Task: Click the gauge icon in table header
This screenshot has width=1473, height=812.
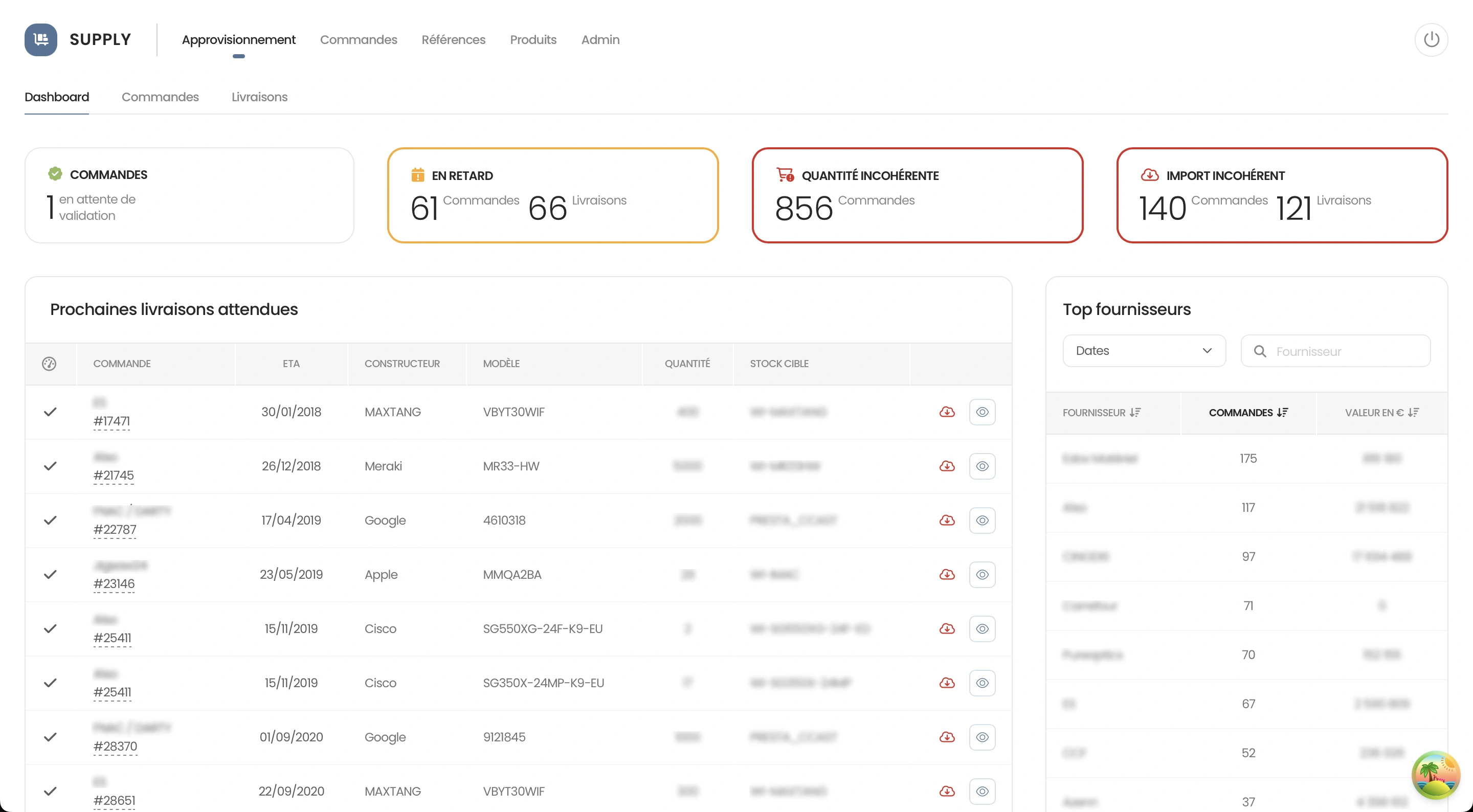Action: pos(49,364)
